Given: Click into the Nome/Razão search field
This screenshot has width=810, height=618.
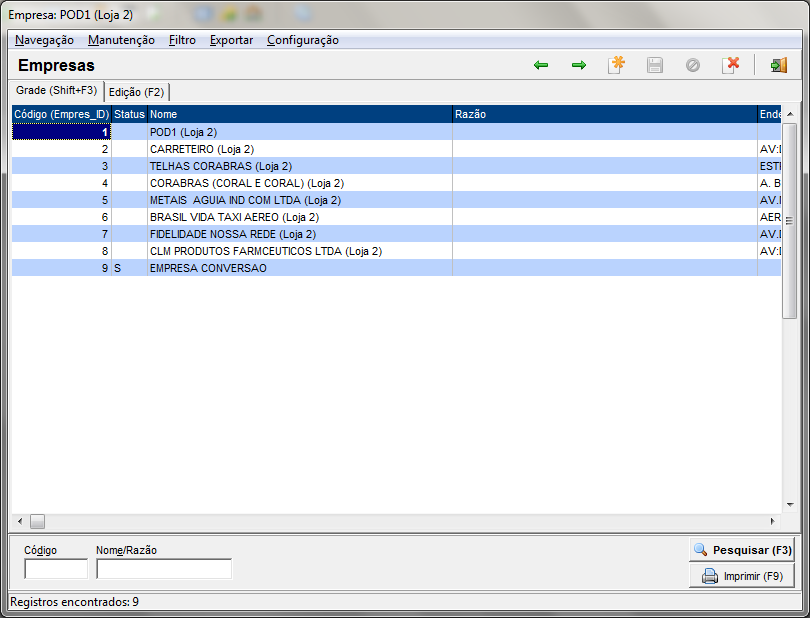Looking at the screenshot, I should pyautogui.click(x=164, y=568).
